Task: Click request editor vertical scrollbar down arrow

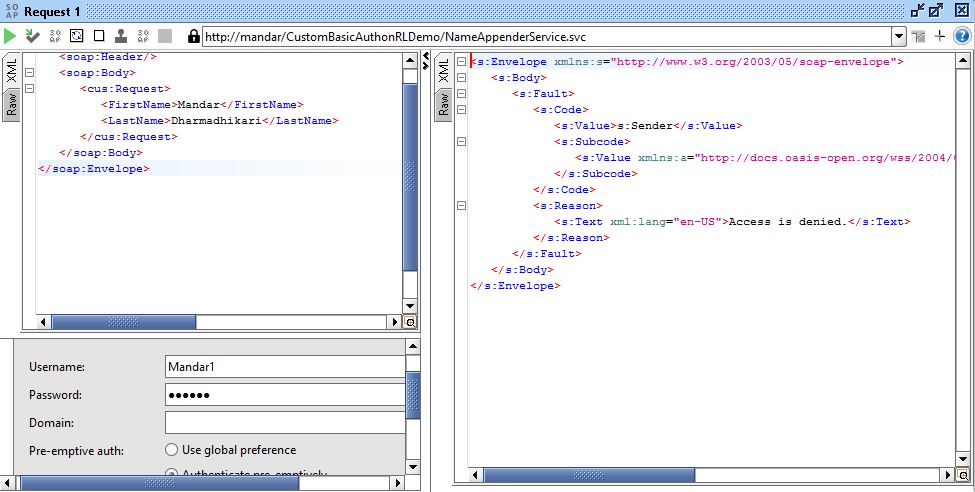Action: (x=410, y=306)
